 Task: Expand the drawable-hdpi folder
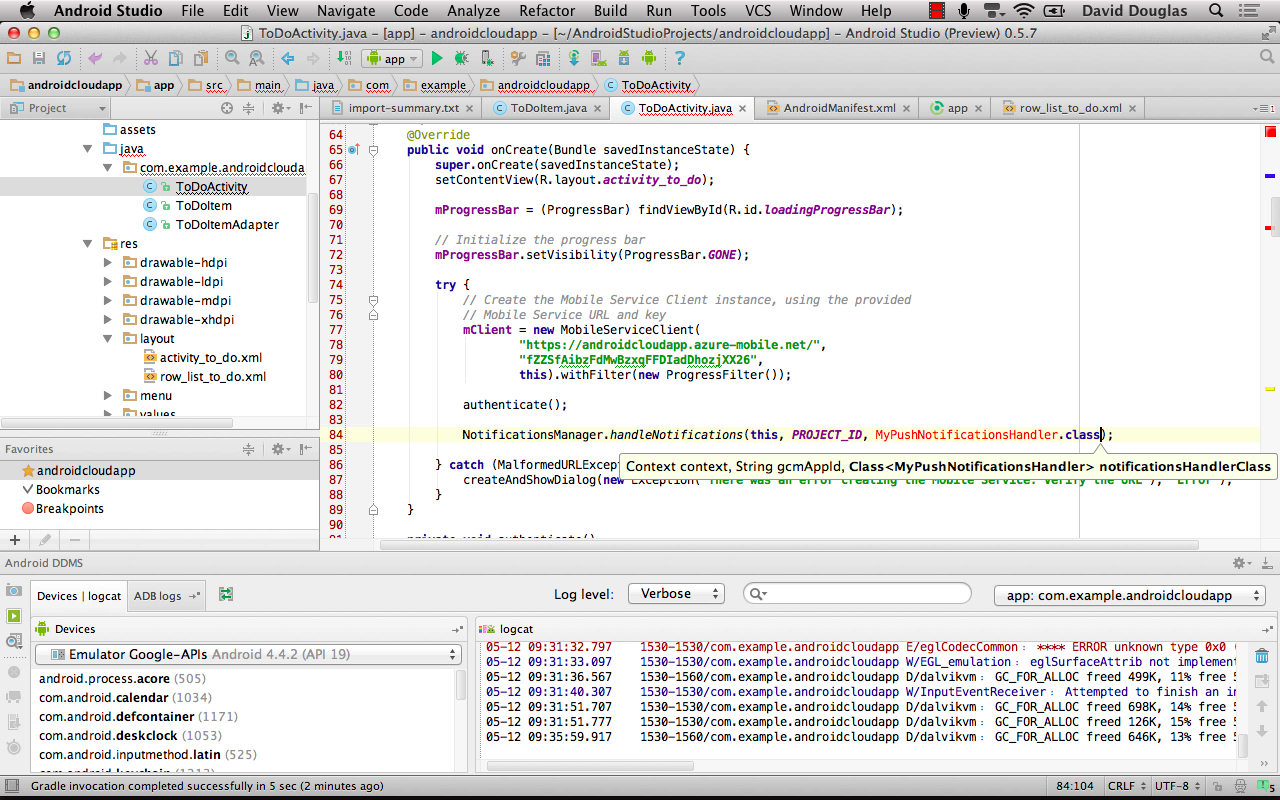click(108, 263)
